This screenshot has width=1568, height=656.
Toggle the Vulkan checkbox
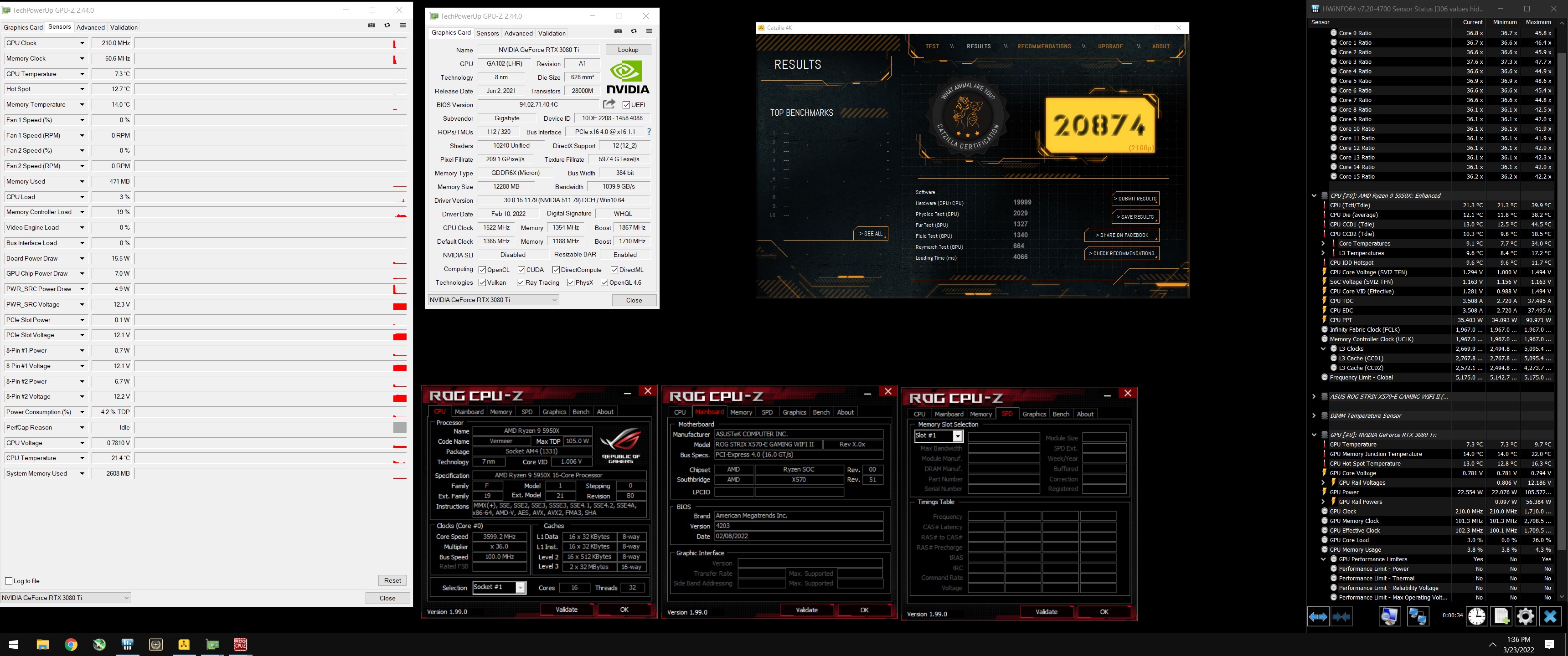[482, 282]
